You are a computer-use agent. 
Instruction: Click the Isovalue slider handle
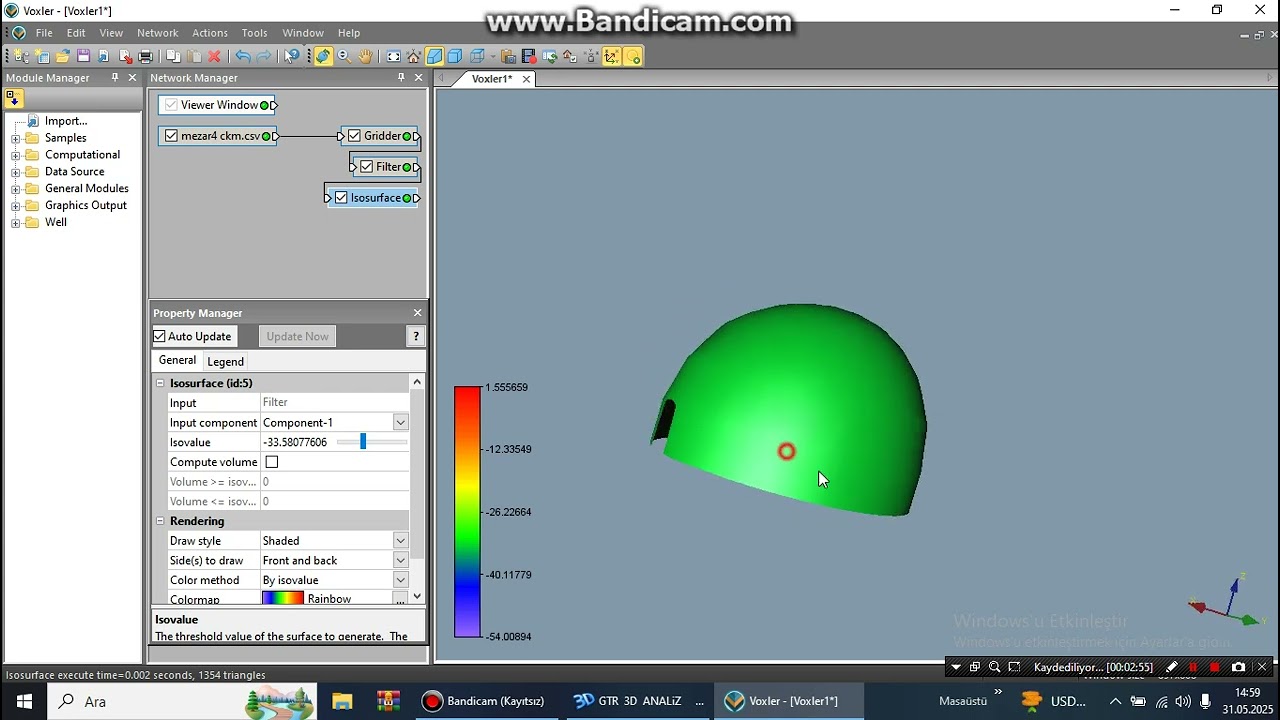pos(363,441)
